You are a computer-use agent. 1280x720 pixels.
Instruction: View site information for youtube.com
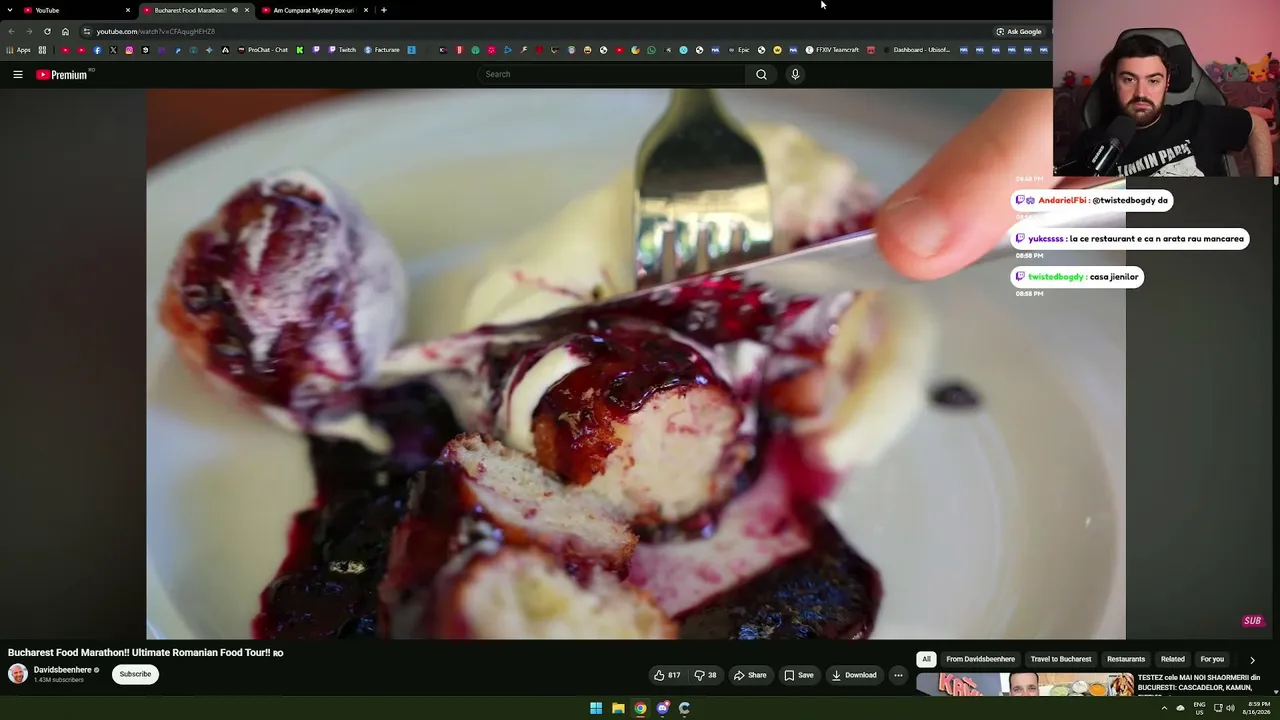[x=87, y=31]
